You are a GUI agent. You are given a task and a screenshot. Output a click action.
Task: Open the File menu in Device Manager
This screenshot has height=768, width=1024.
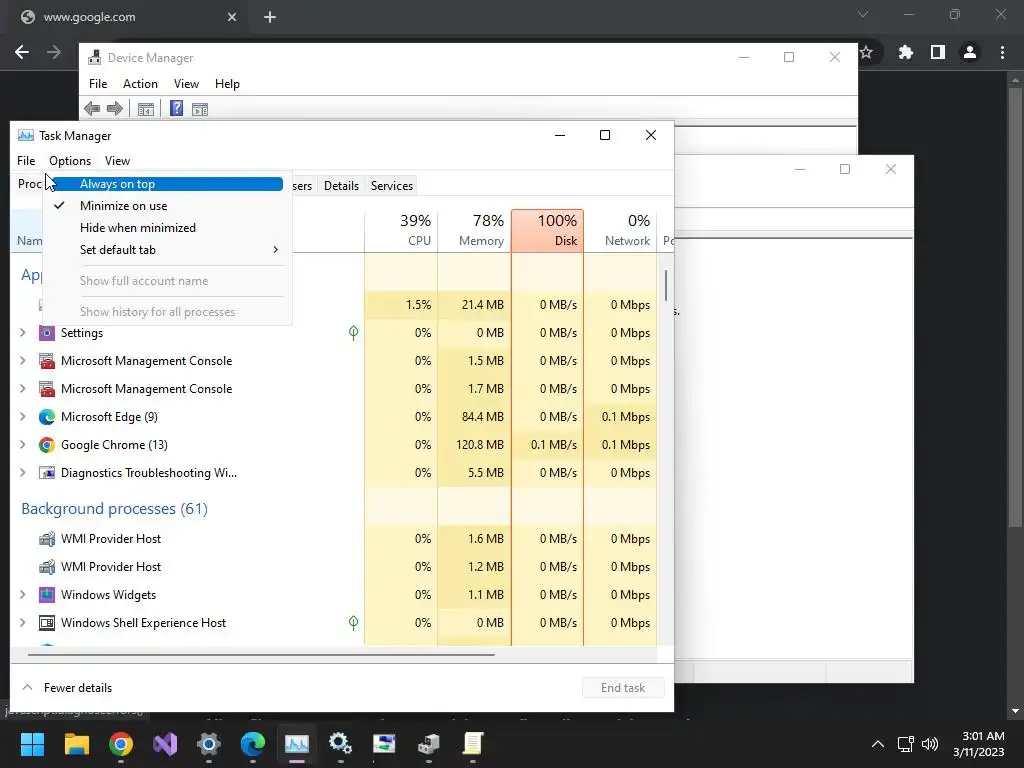pyautogui.click(x=98, y=84)
